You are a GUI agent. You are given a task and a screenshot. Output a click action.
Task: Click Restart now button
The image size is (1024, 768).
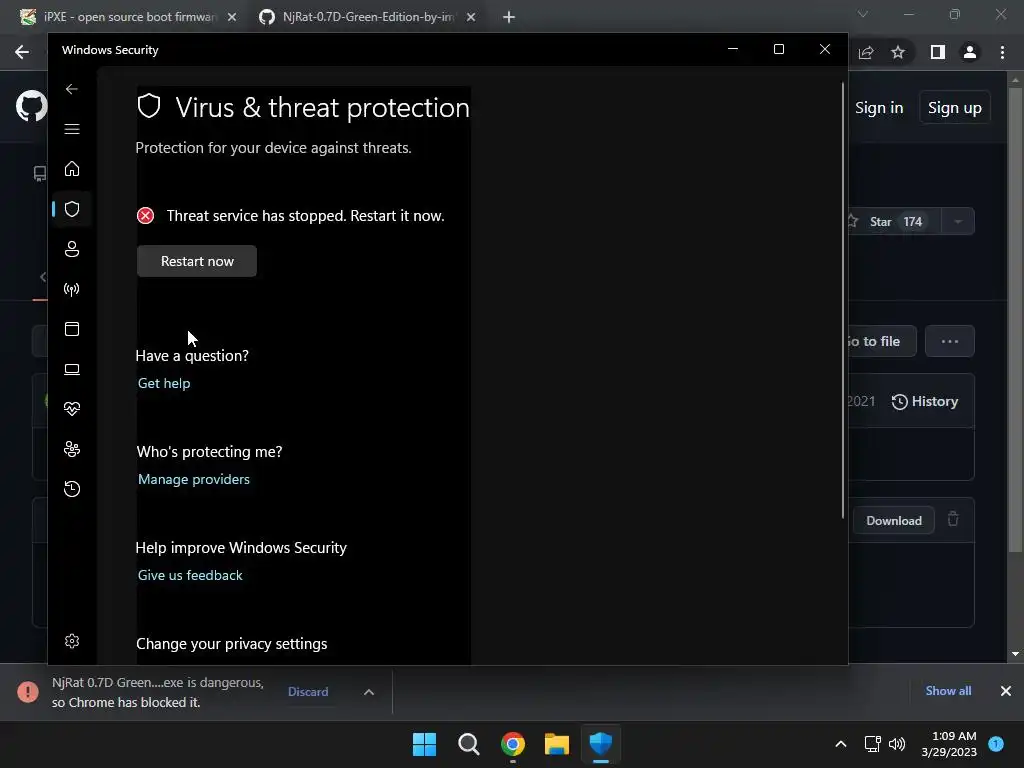tap(197, 261)
